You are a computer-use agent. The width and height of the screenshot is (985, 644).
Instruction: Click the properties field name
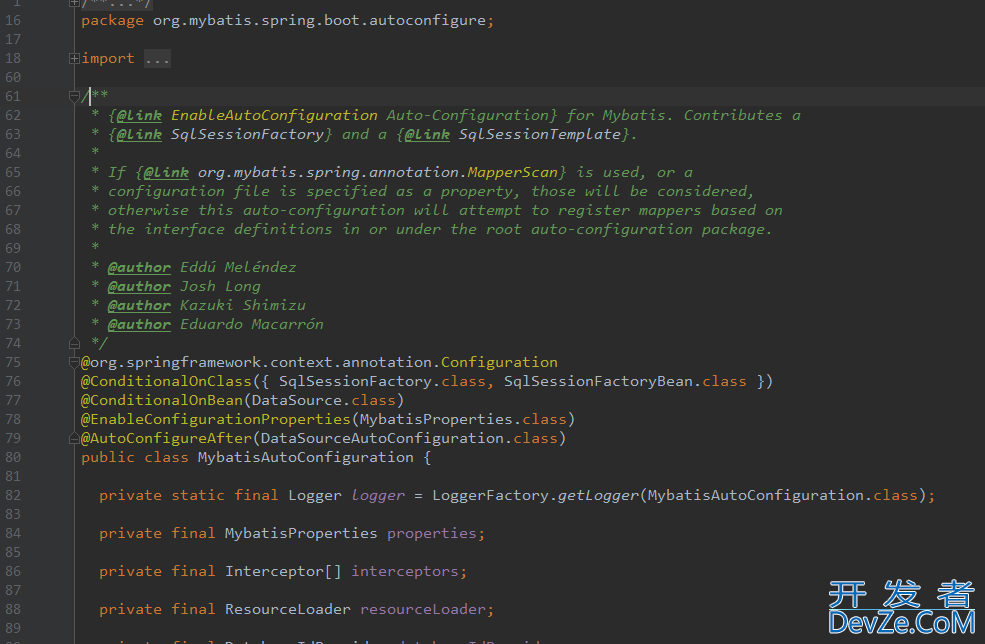tap(432, 533)
